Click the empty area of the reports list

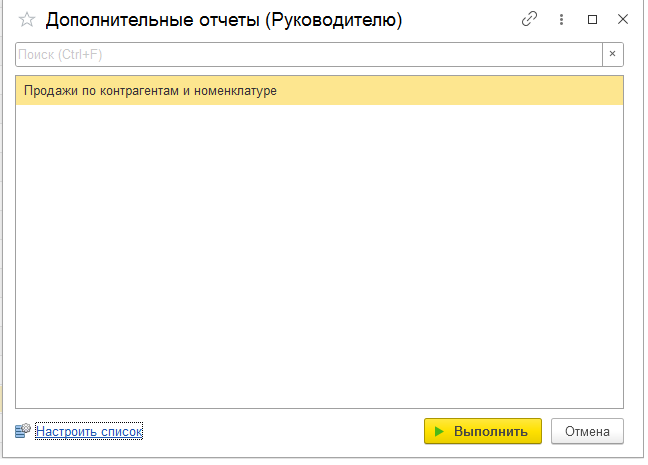[319, 256]
